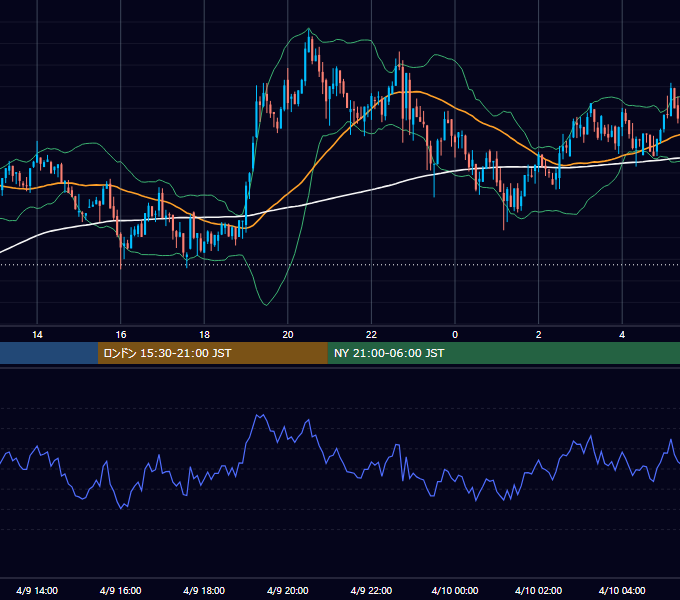Image resolution: width=680 pixels, height=600 pixels.
Task: Click the 2 hour label on price chart axis
Action: coord(539,335)
